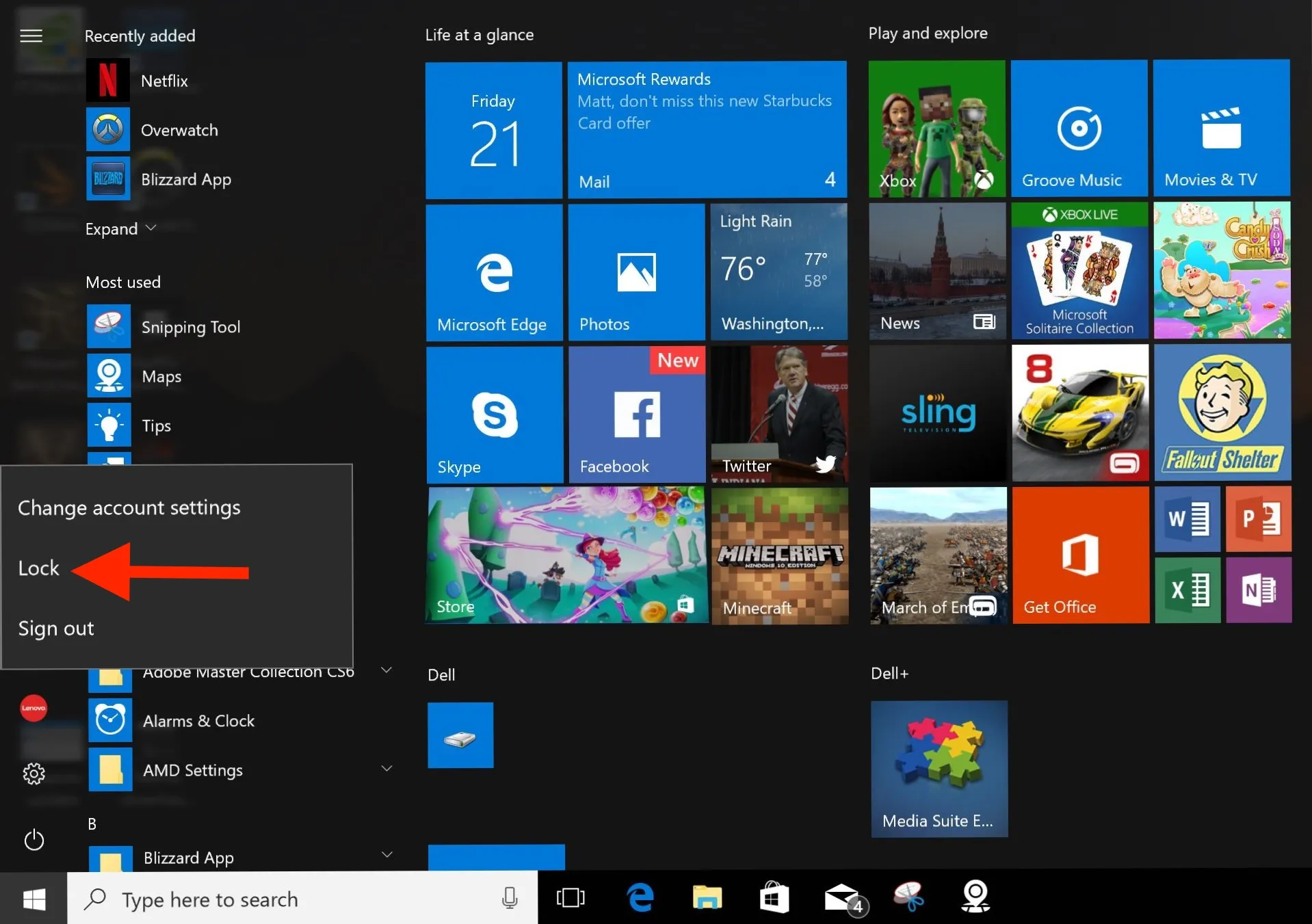Expand the AMD Settings folder
The width and height of the screenshot is (1312, 924).
(386, 769)
